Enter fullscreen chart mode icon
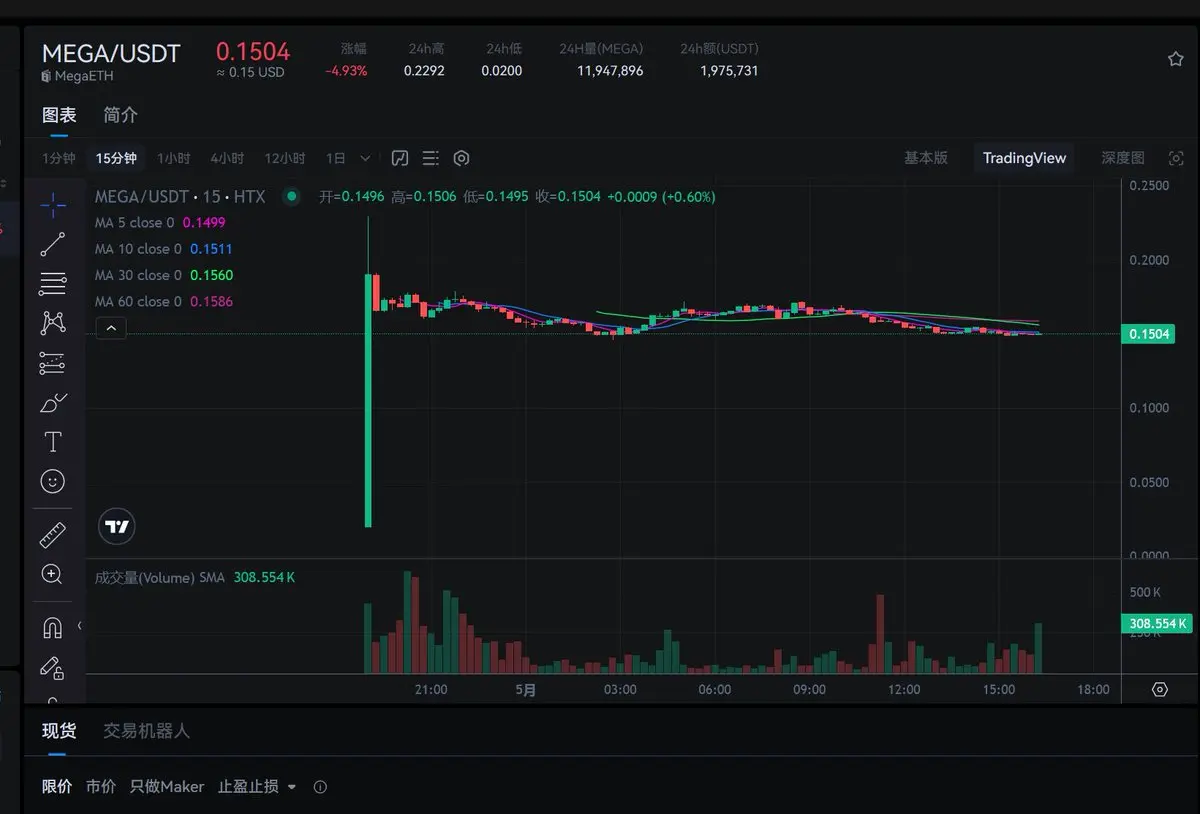 (x=1176, y=158)
